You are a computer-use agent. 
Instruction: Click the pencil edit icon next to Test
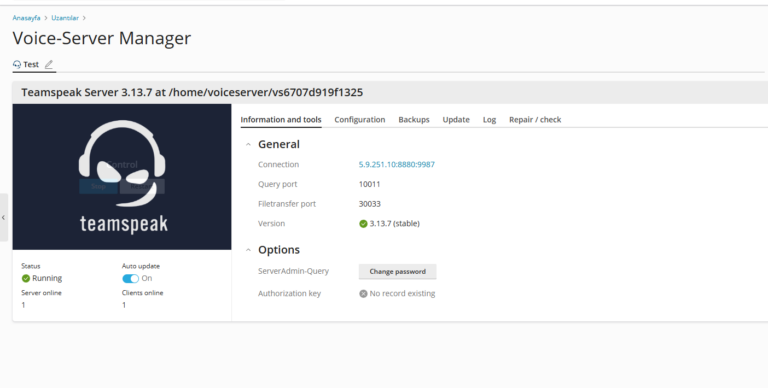coord(48,64)
